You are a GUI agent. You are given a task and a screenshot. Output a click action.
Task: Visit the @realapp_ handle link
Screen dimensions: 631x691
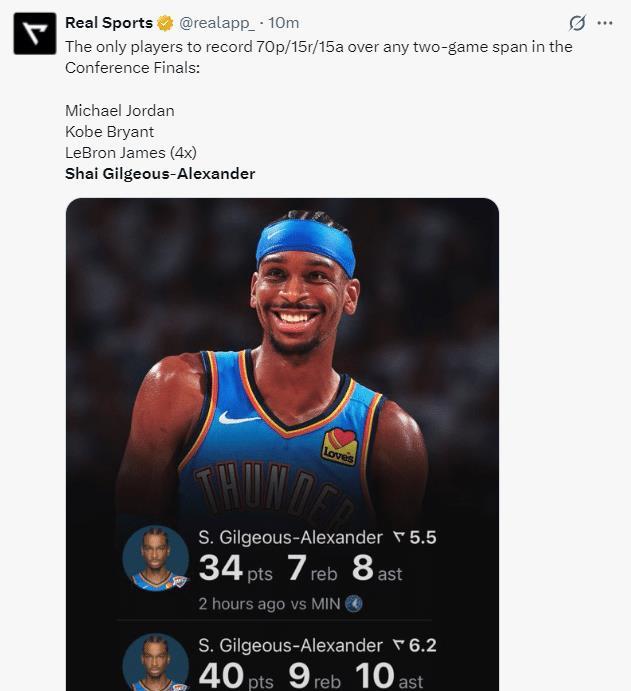pyautogui.click(x=216, y=23)
